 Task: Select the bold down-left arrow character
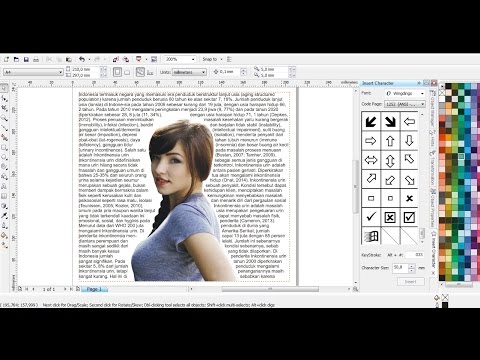371,121
